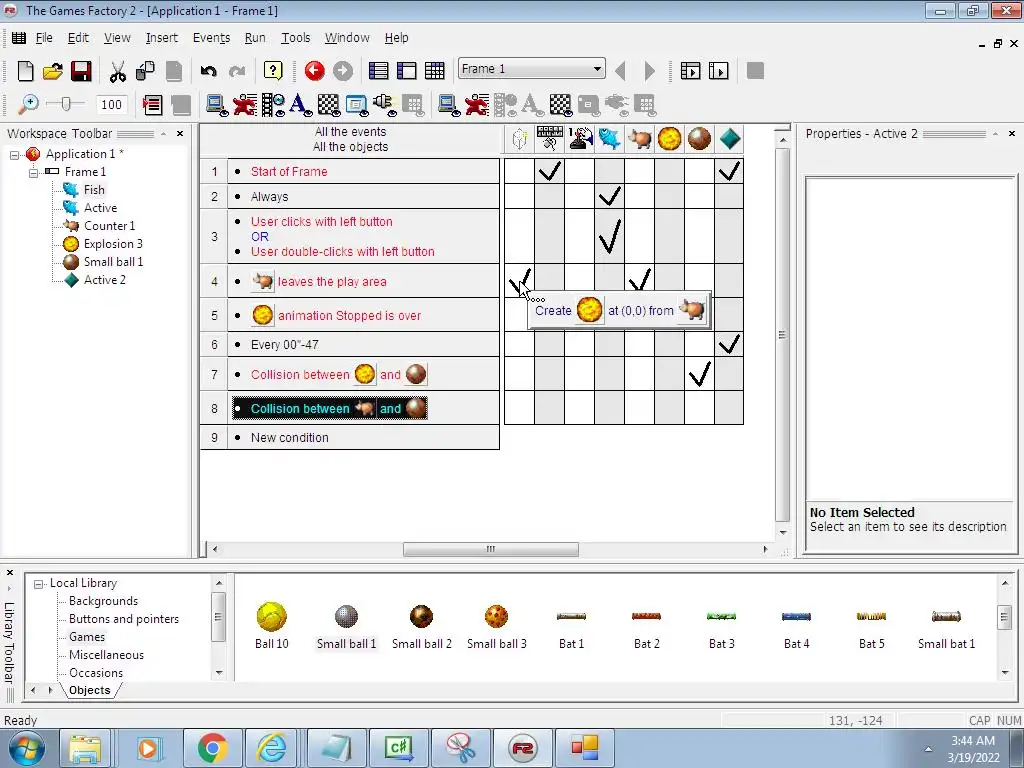The image size is (1024, 768).
Task: Select the Small ball 1 column header
Action: (699, 138)
